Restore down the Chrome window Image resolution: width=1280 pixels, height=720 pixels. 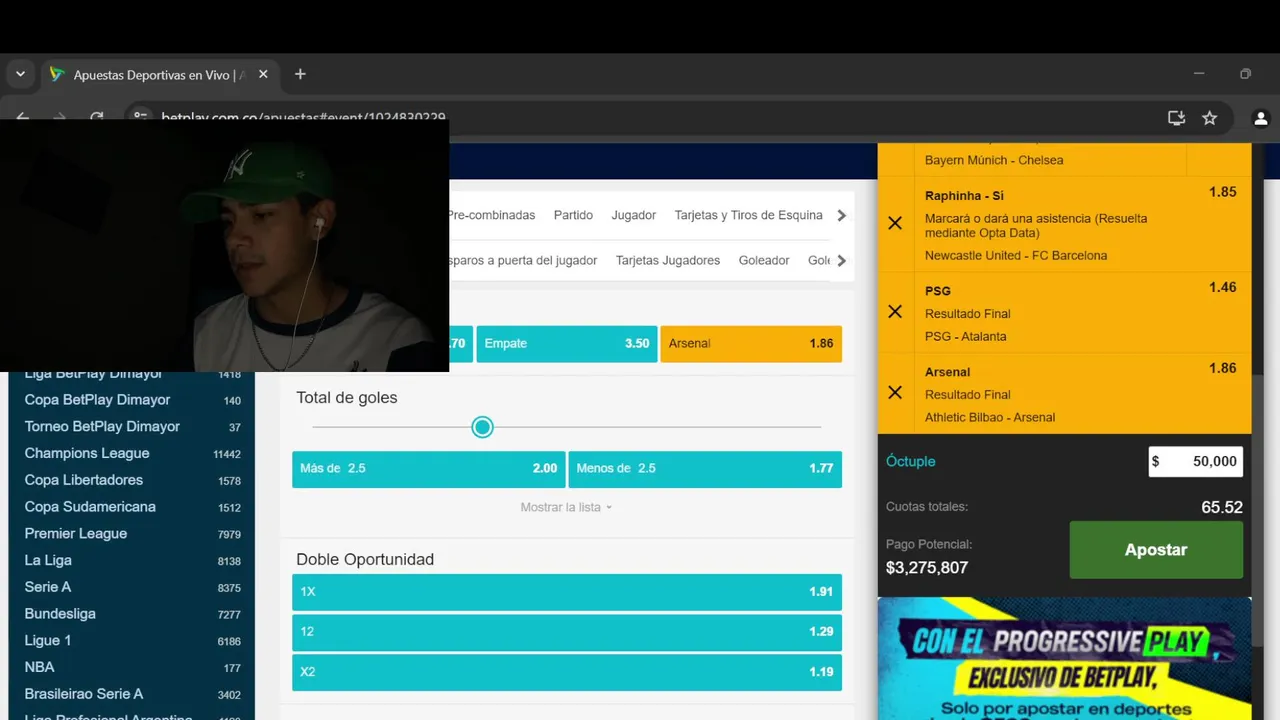[1245, 74]
